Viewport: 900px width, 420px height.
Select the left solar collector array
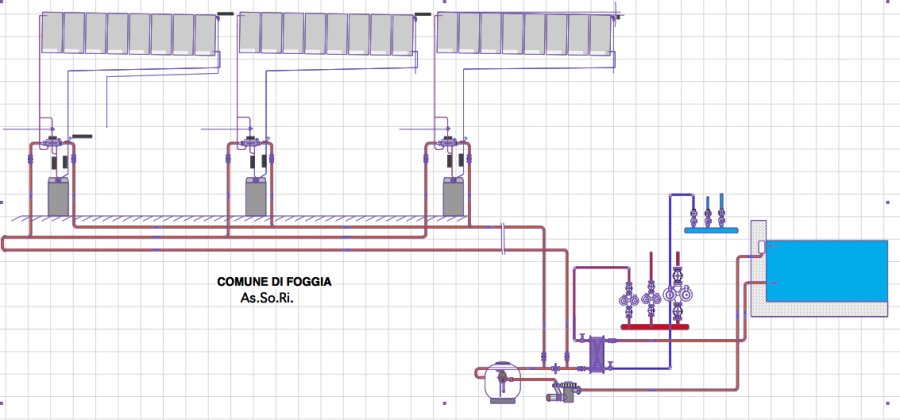click(x=129, y=33)
